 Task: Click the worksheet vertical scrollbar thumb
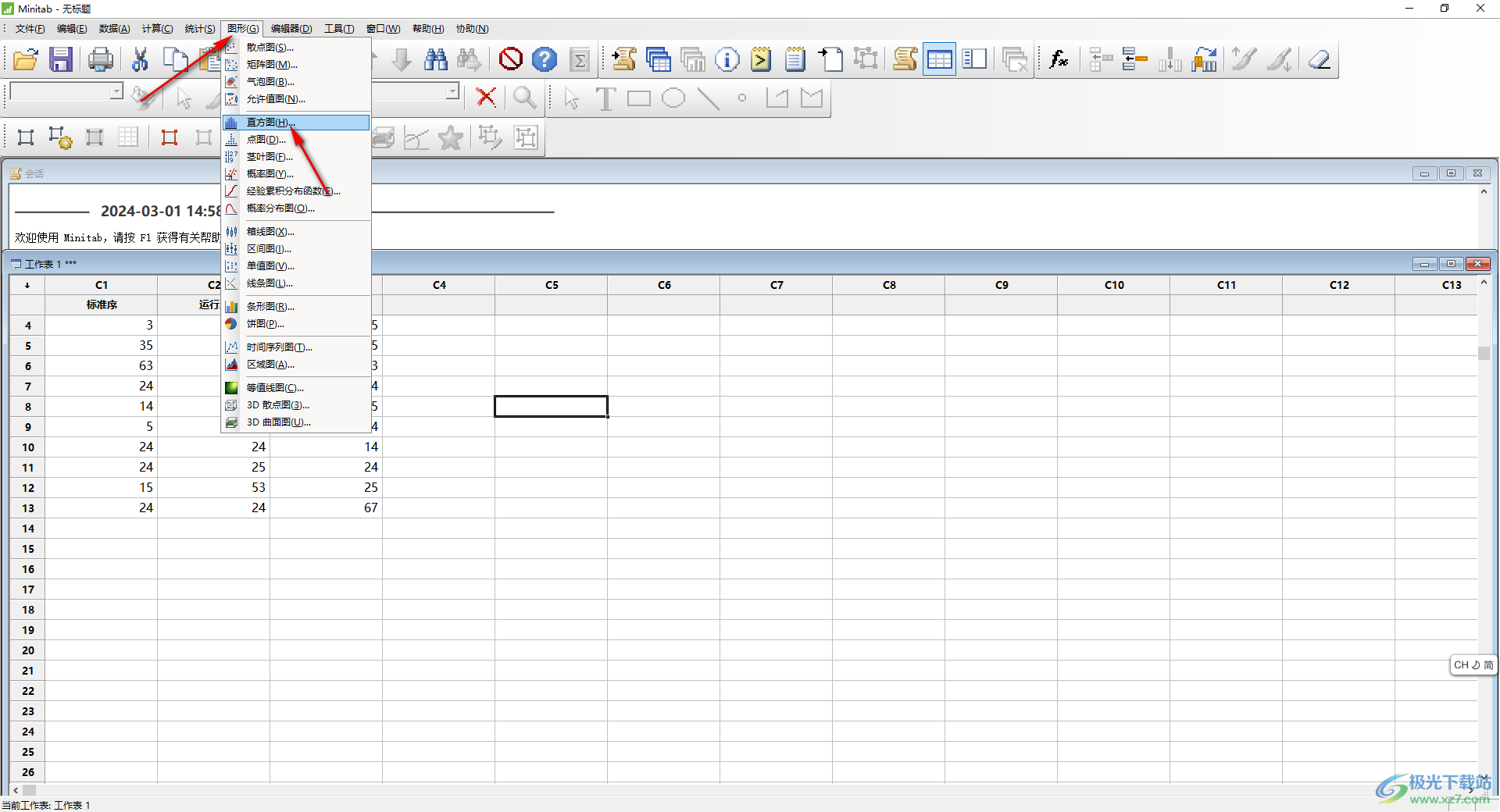coord(1484,353)
